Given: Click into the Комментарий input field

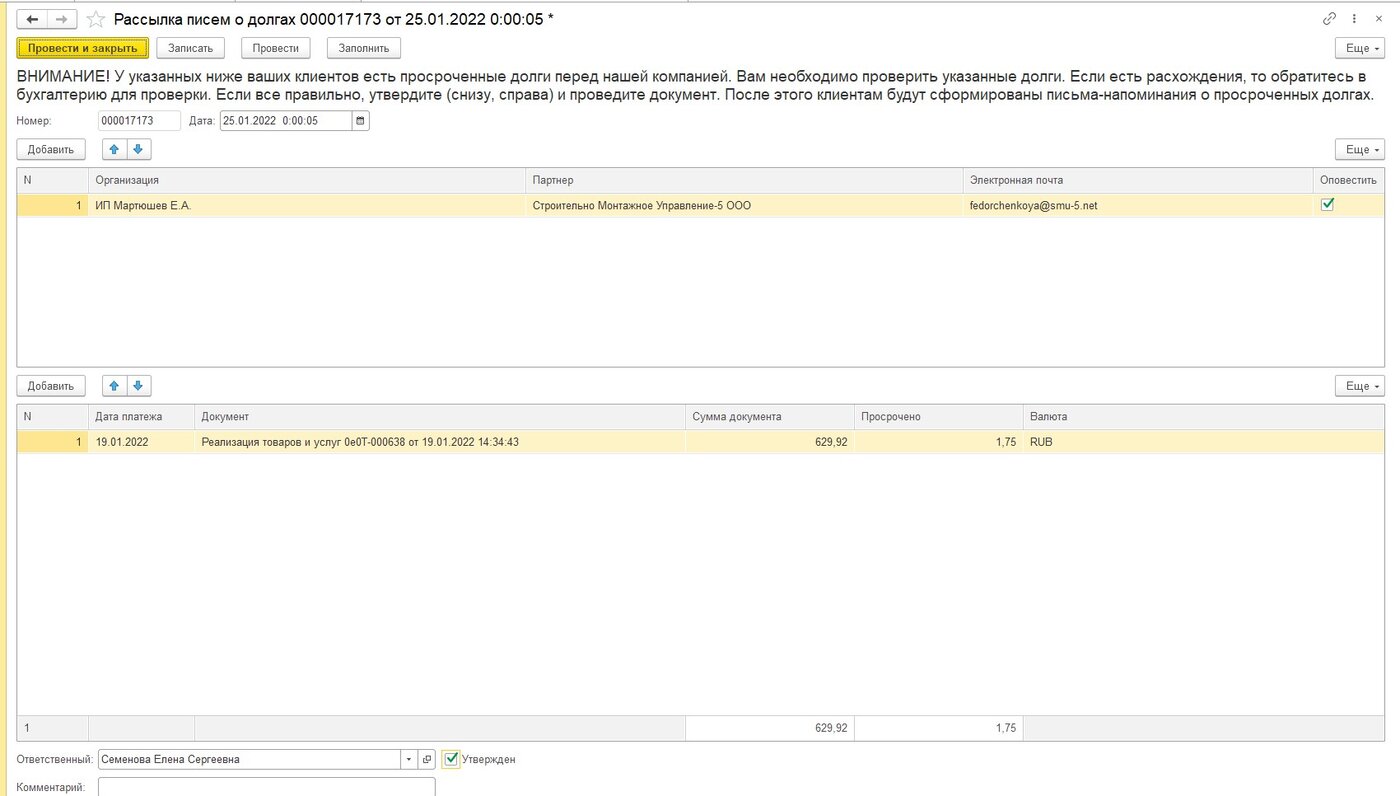Looking at the screenshot, I should click(x=266, y=787).
